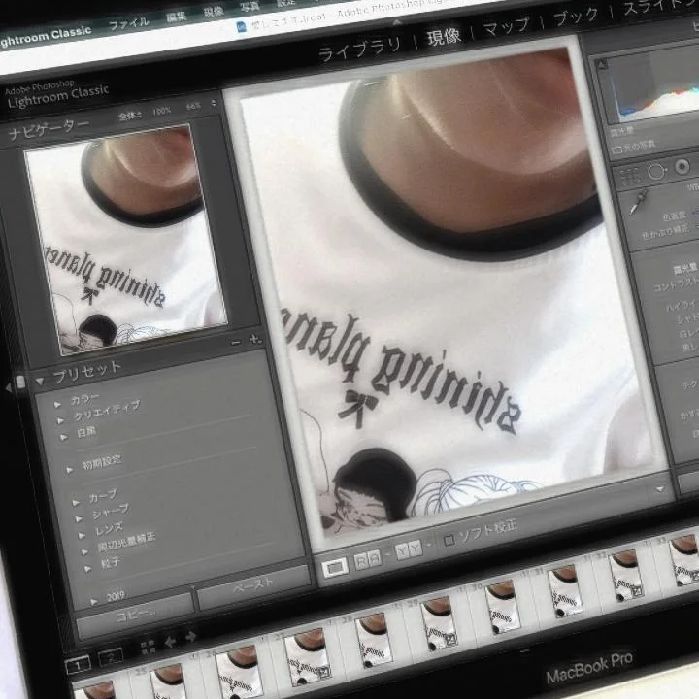Open toolbar options dropdown triangle below photo
699x699 pixels.
660,489
